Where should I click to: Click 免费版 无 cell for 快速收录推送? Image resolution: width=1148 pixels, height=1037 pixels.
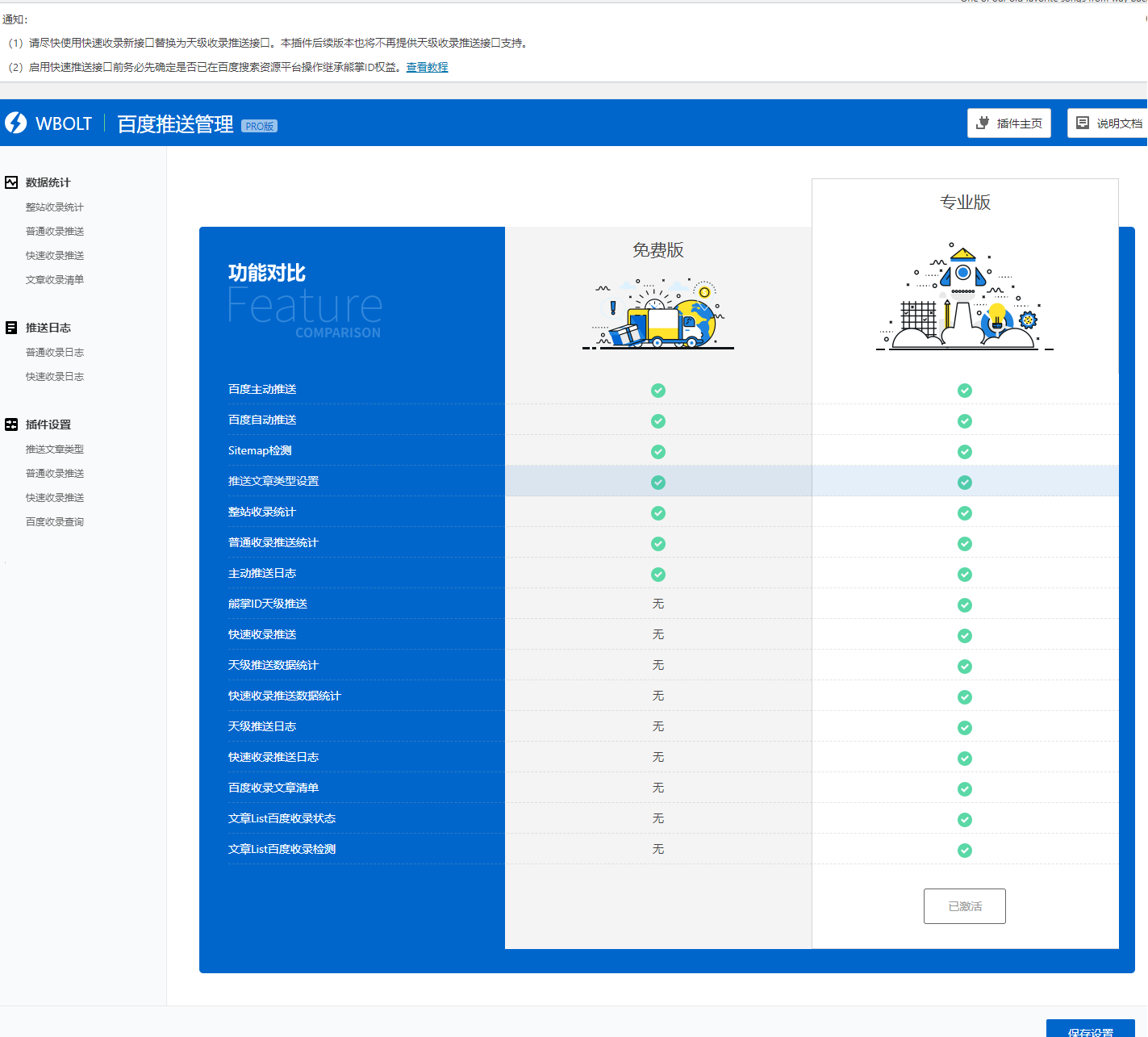click(658, 634)
